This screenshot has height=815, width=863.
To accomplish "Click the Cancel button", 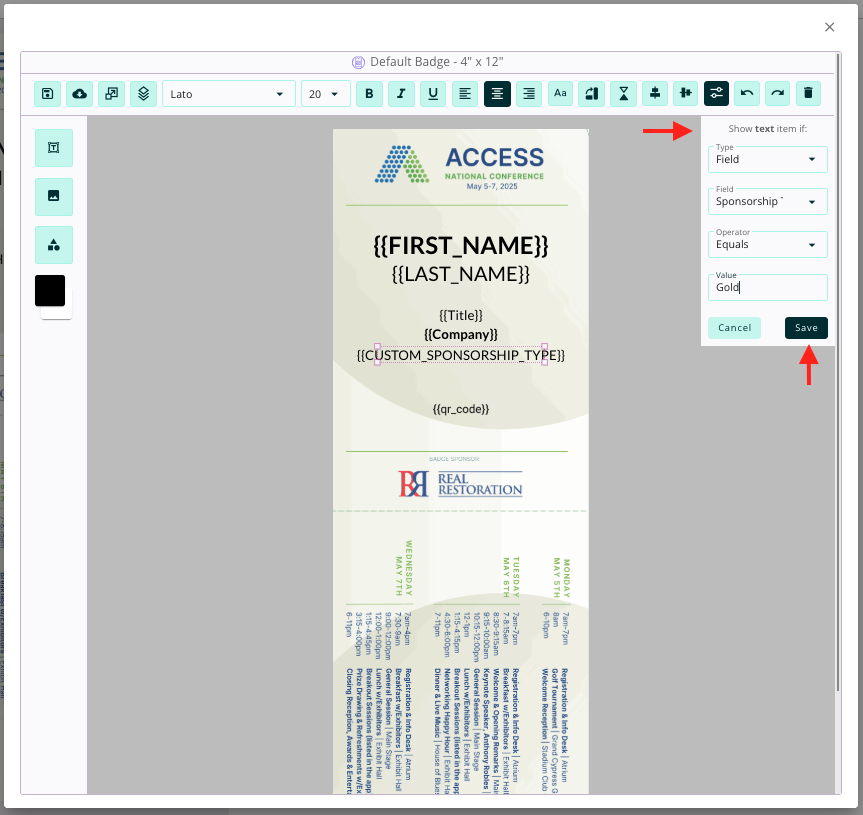I will tap(734, 328).
